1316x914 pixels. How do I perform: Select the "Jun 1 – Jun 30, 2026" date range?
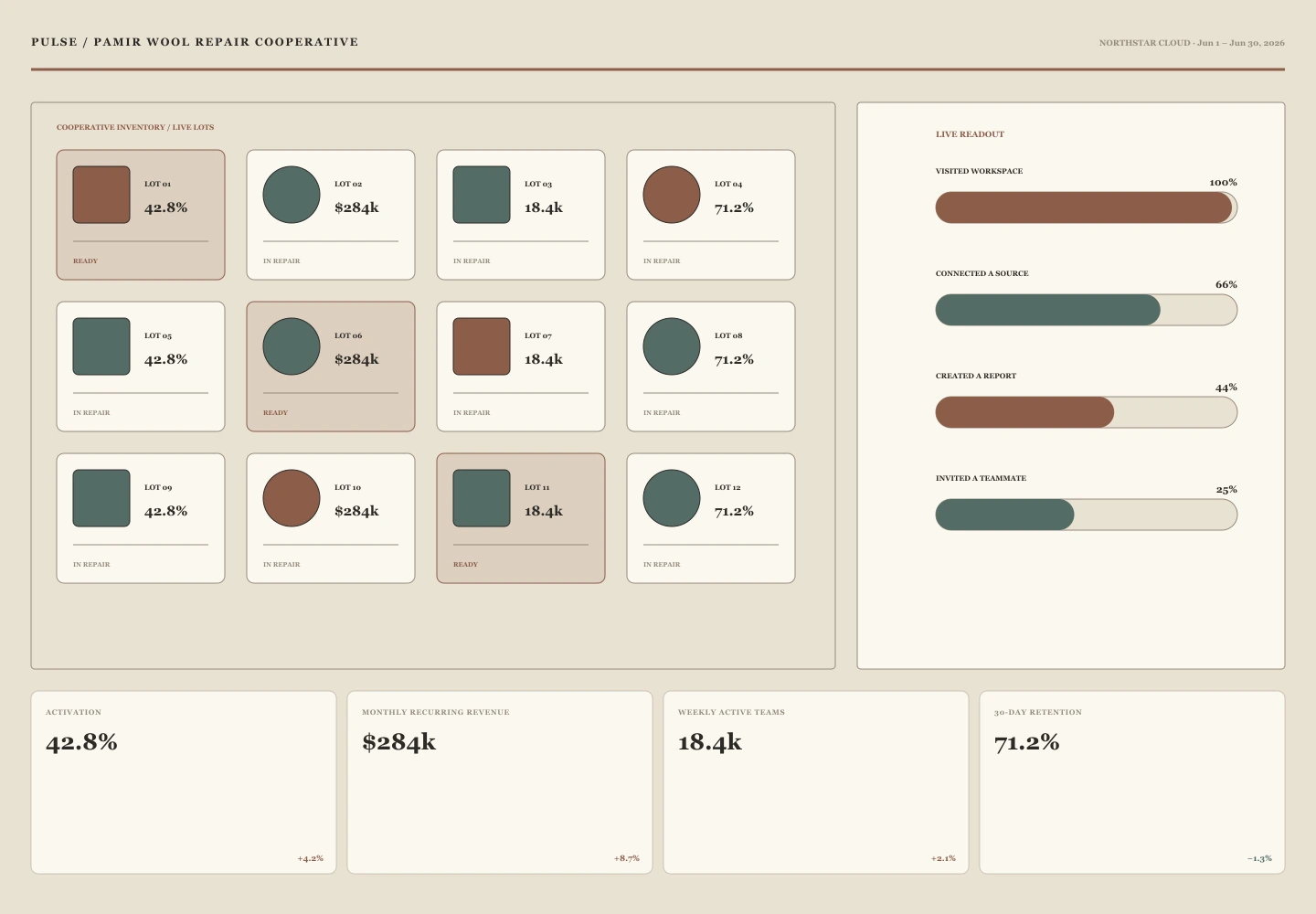(x=1241, y=43)
